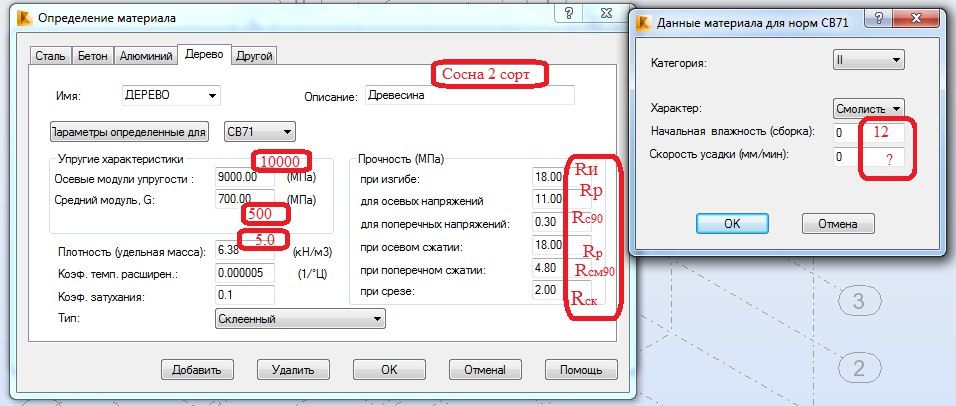This screenshot has width=956, height=406.
Task: Switch to the Сталь tab
Action: point(51,55)
